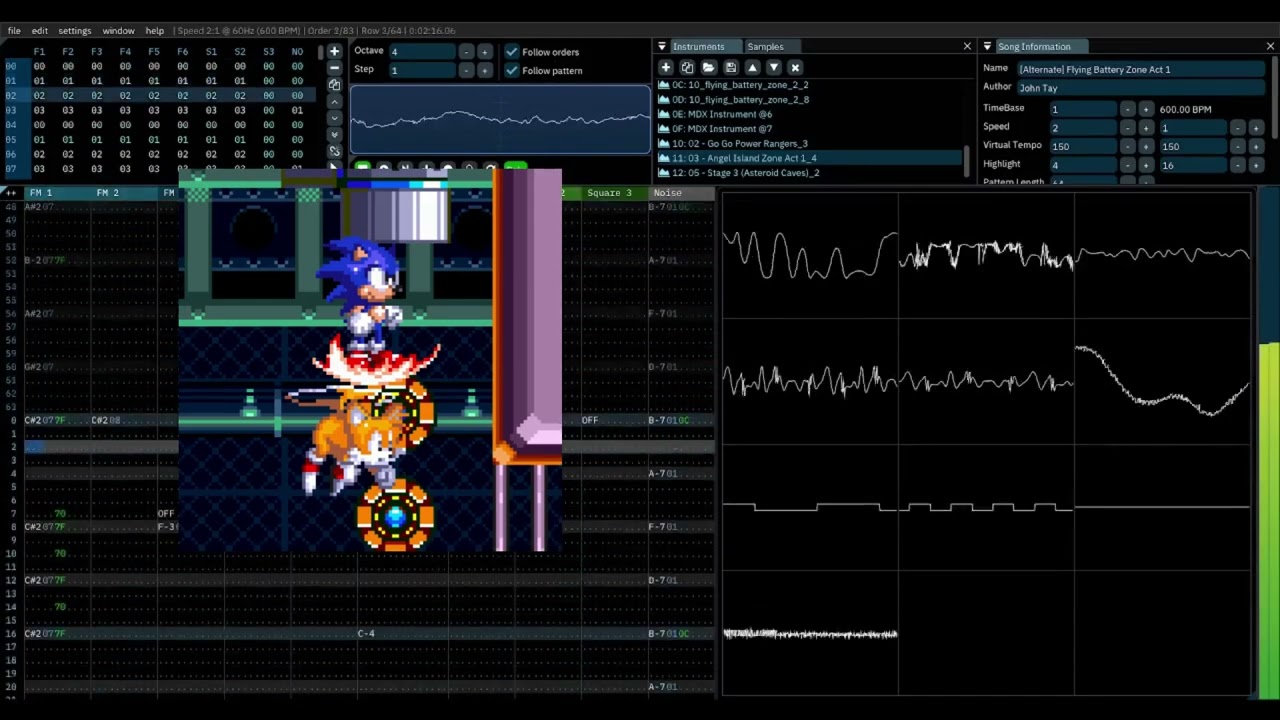Move the order down with chevron icon
The width and height of the screenshot is (1280, 720).
[x=334, y=119]
